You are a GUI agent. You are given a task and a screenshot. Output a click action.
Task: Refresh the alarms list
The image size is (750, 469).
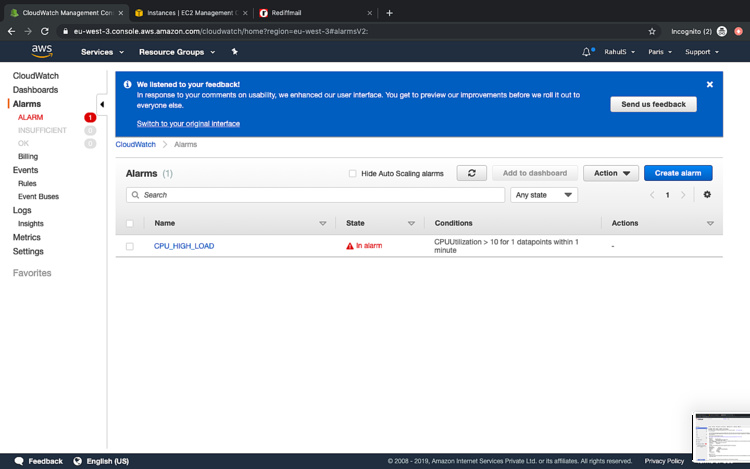[x=471, y=173]
